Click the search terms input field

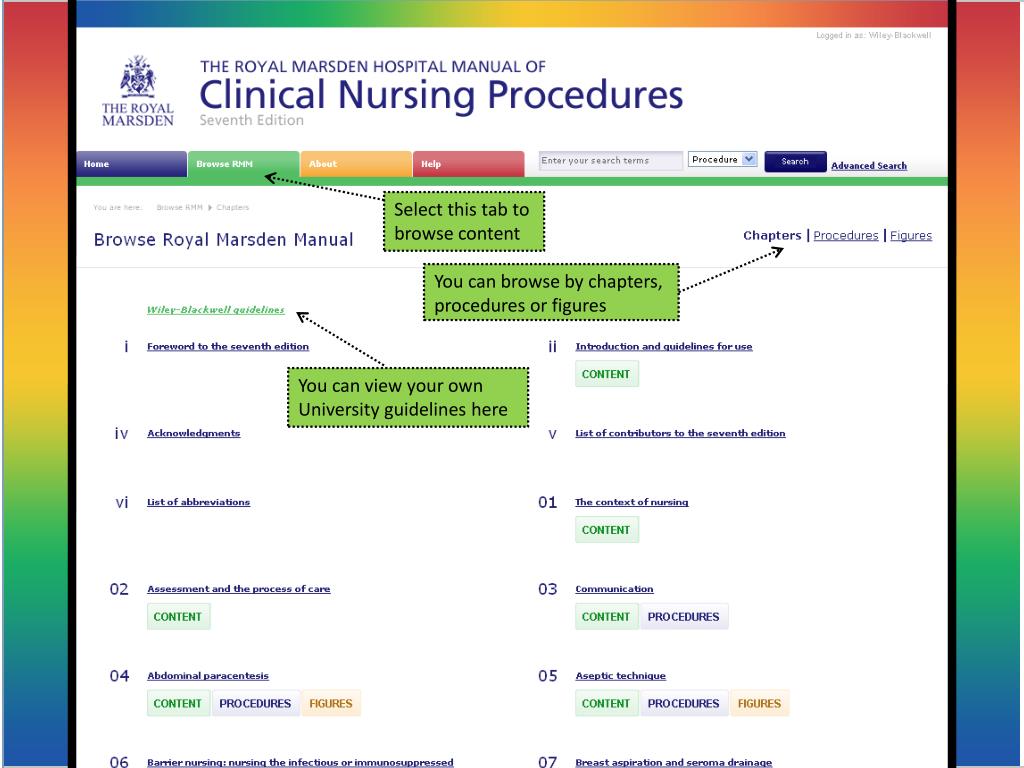point(610,161)
